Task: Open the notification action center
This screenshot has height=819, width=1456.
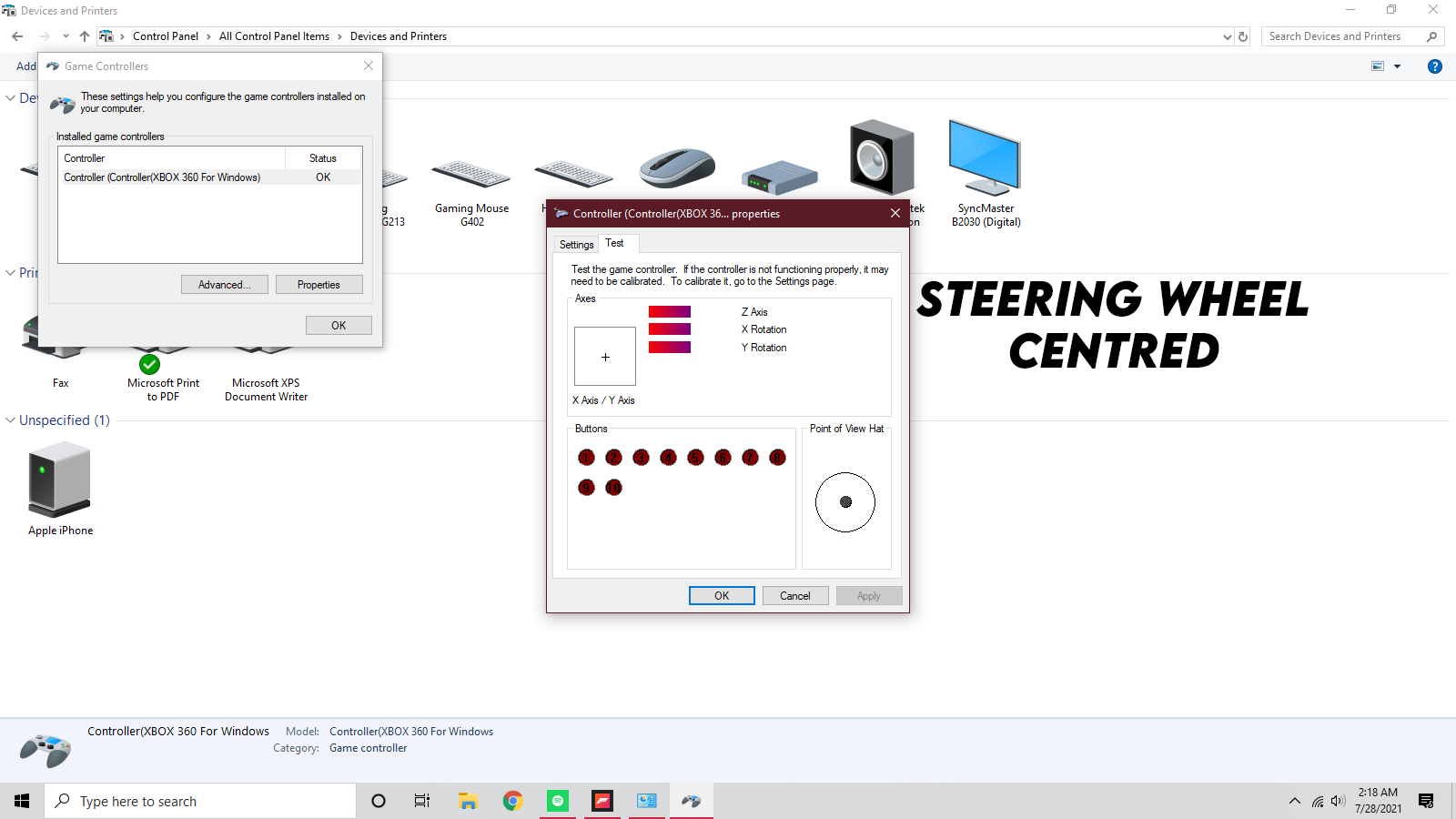Action: (x=1426, y=801)
